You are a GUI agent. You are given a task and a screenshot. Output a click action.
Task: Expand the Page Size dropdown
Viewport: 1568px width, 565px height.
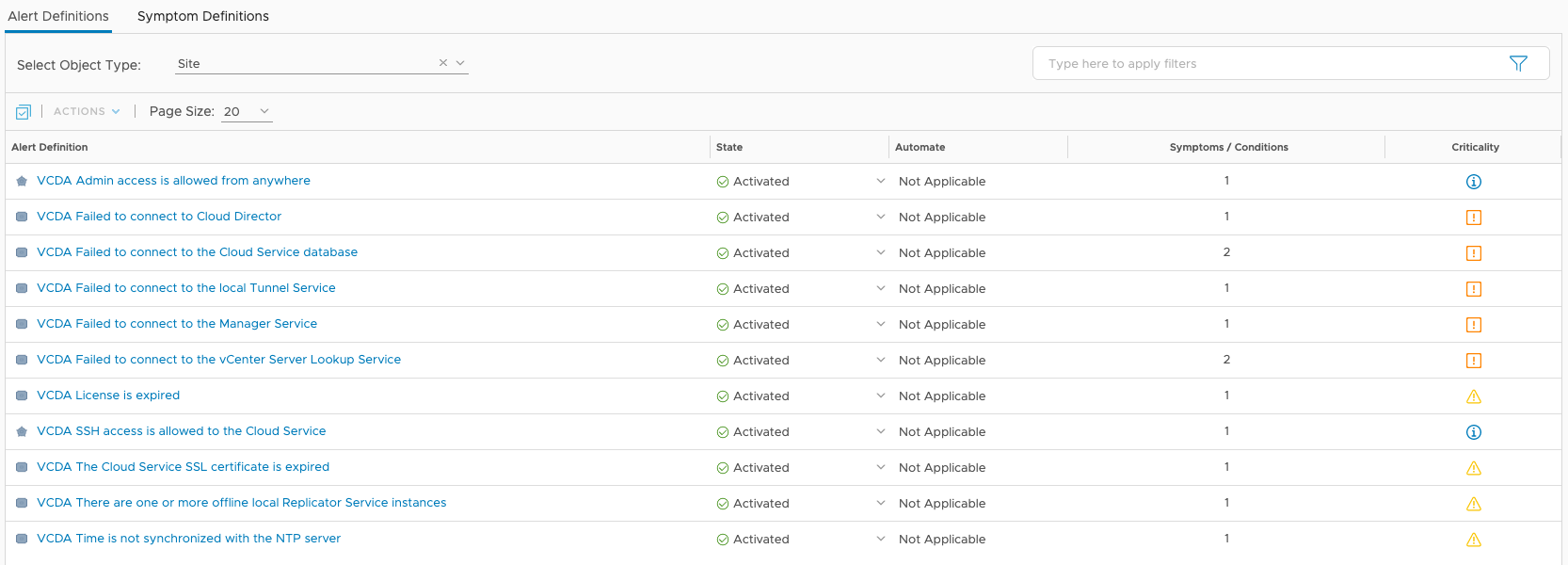click(x=247, y=111)
